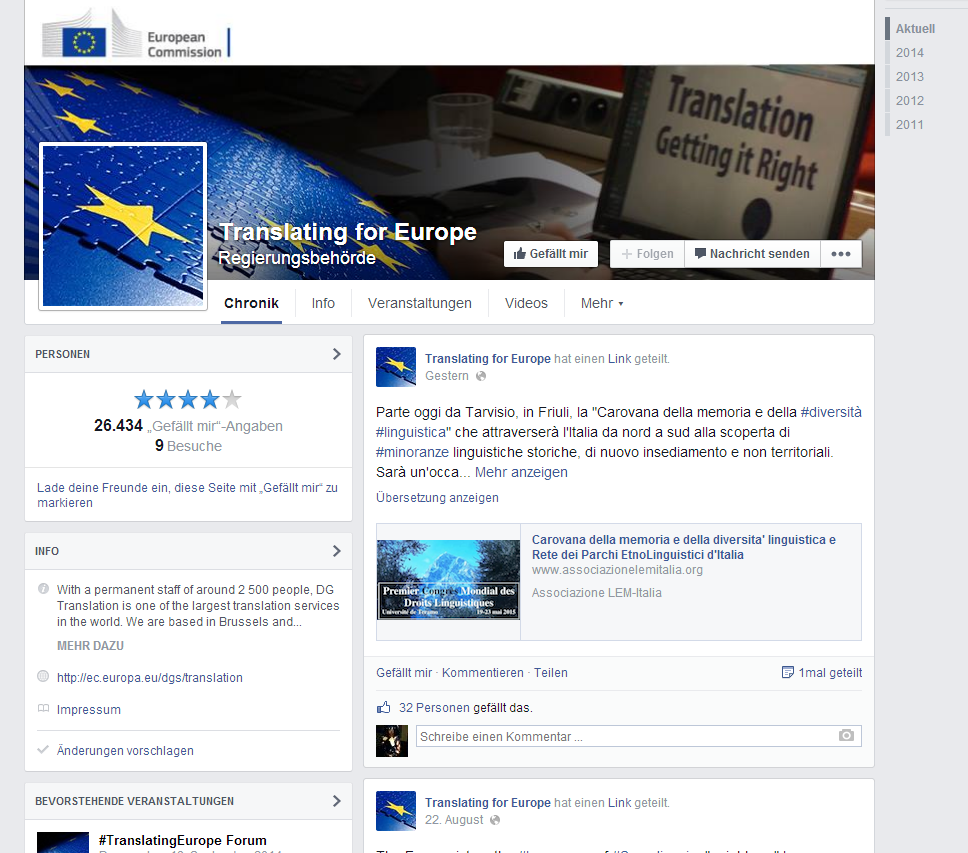Viewport: 968px width, 853px height.
Task: Click Kommentieren under the post
Action: (x=483, y=673)
